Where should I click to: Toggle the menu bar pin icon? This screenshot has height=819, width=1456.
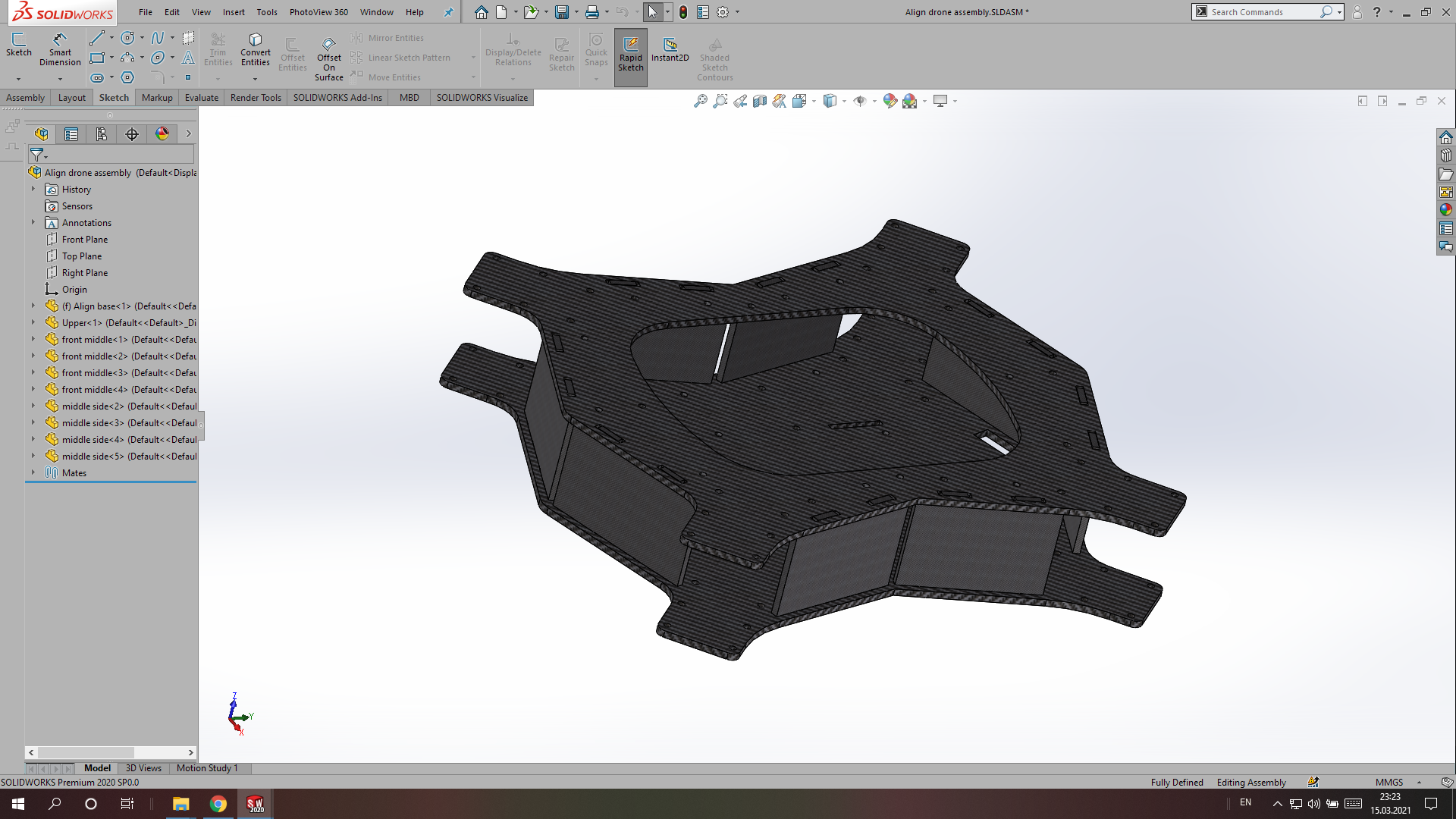tap(448, 12)
